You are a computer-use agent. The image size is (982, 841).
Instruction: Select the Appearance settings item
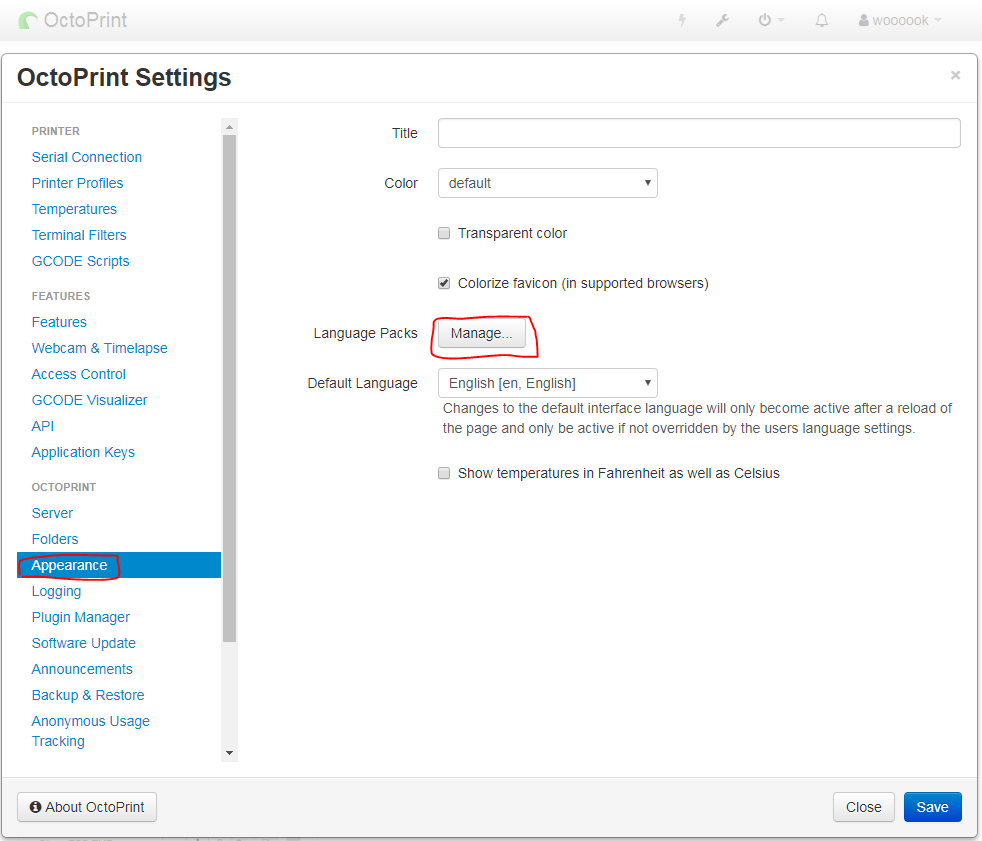(119, 565)
